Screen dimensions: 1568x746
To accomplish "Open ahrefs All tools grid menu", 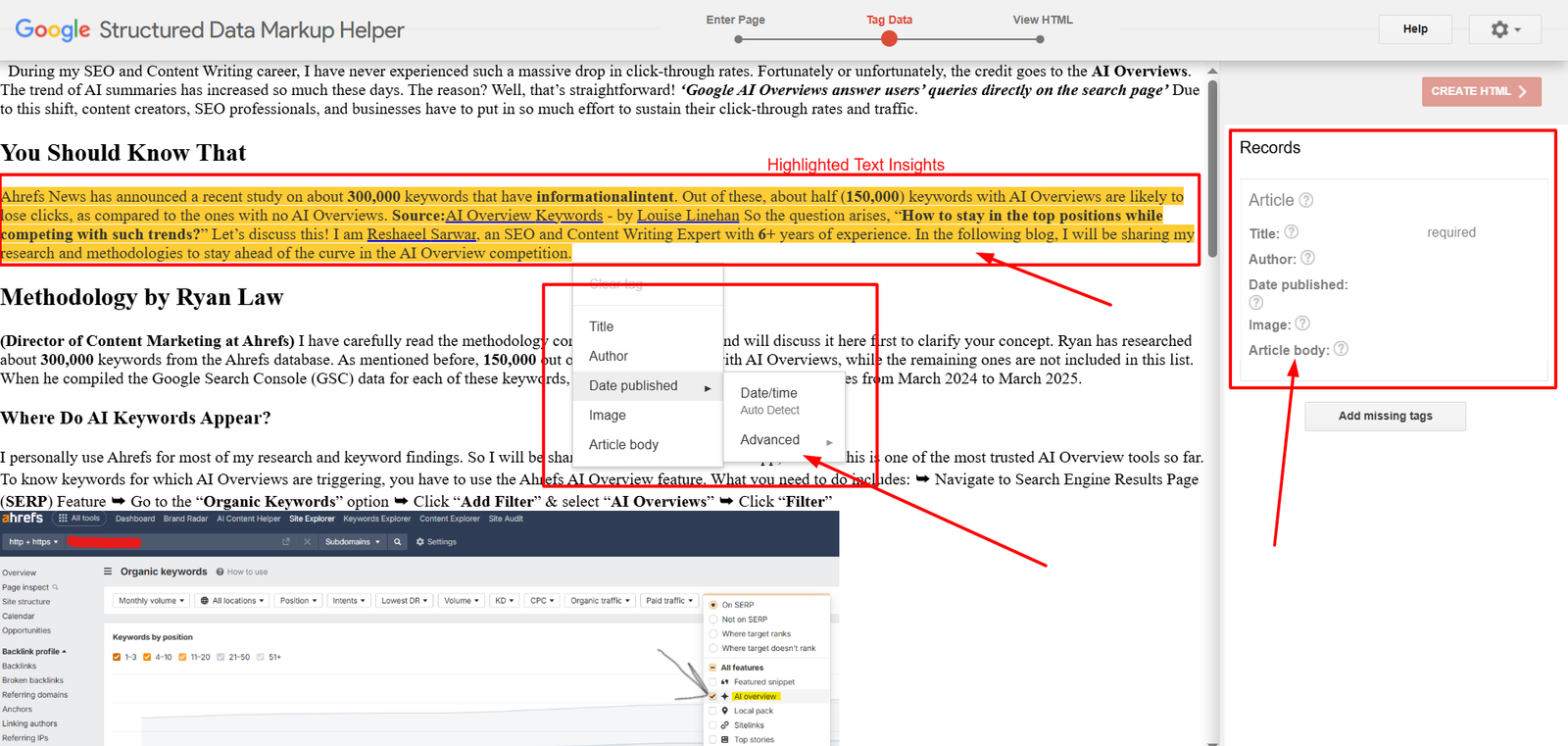I will pyautogui.click(x=79, y=519).
